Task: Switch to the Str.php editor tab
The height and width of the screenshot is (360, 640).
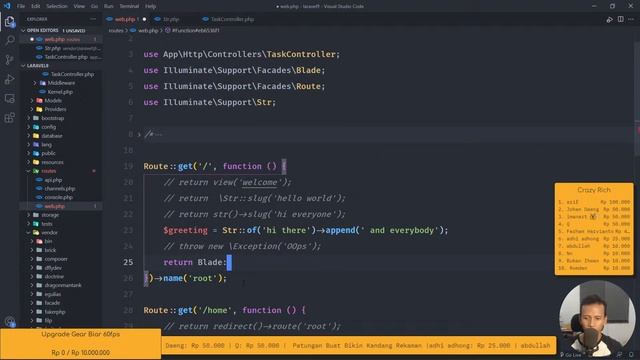Action: (x=171, y=19)
